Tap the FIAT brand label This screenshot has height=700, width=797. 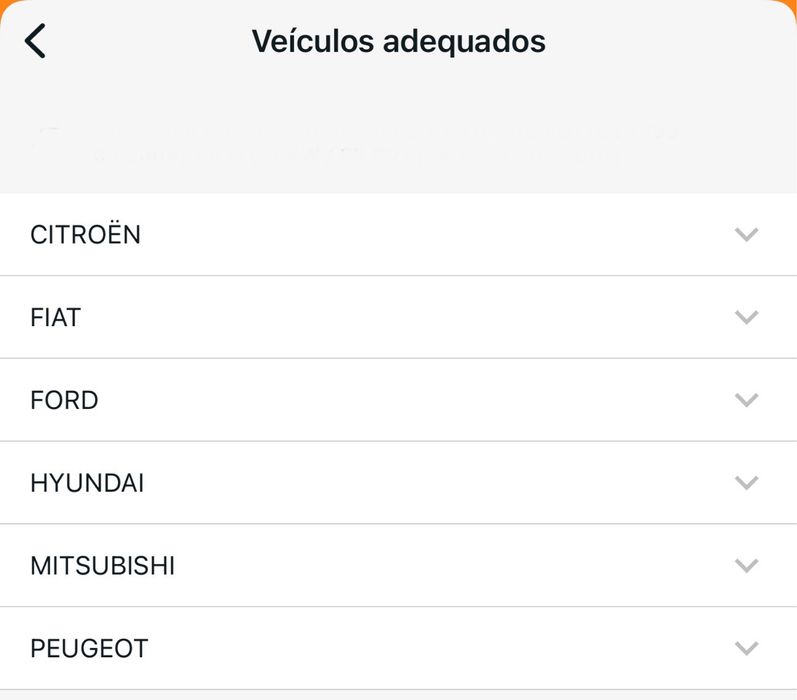(x=56, y=318)
